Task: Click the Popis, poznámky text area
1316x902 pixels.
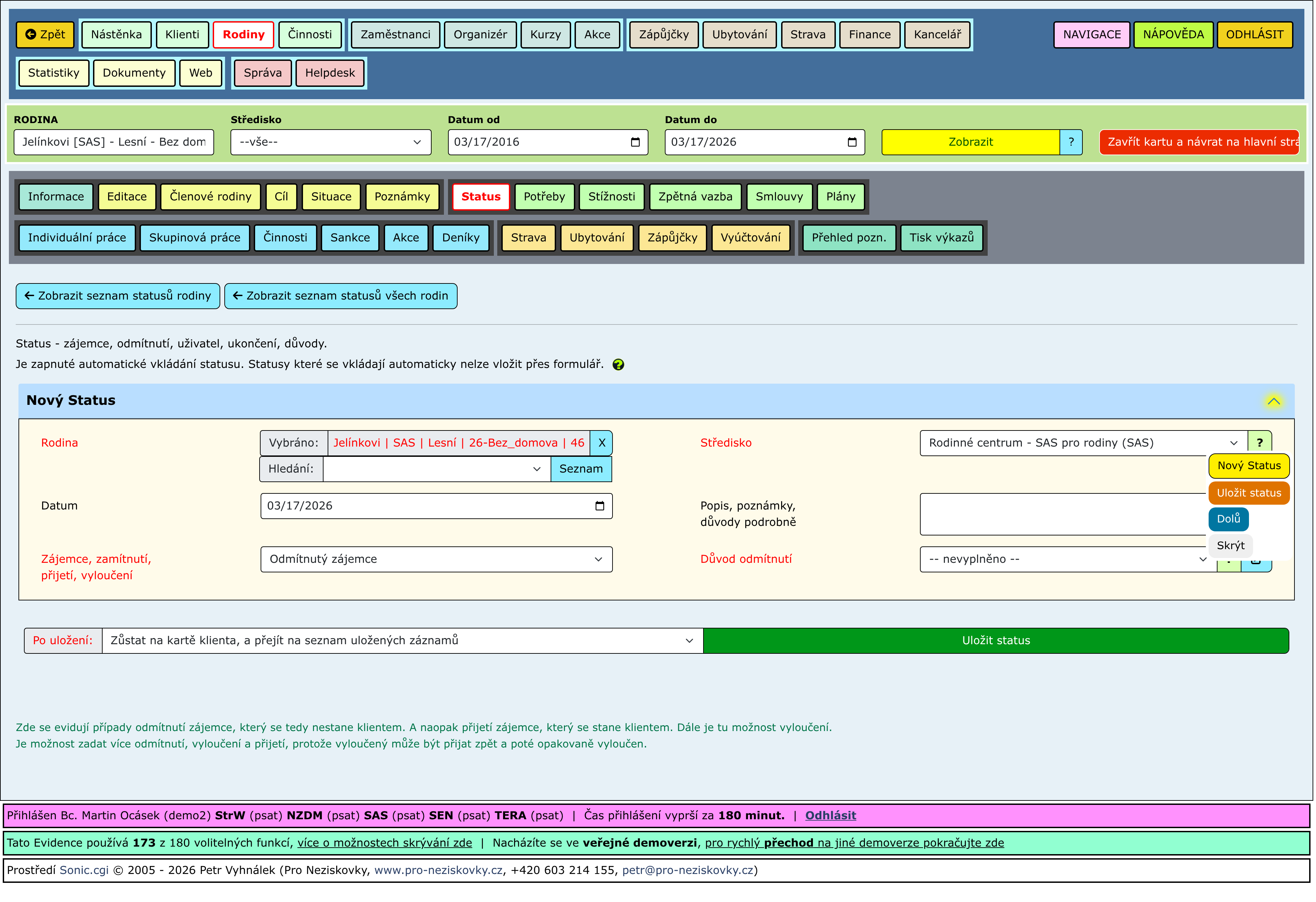Action: (x=1062, y=514)
